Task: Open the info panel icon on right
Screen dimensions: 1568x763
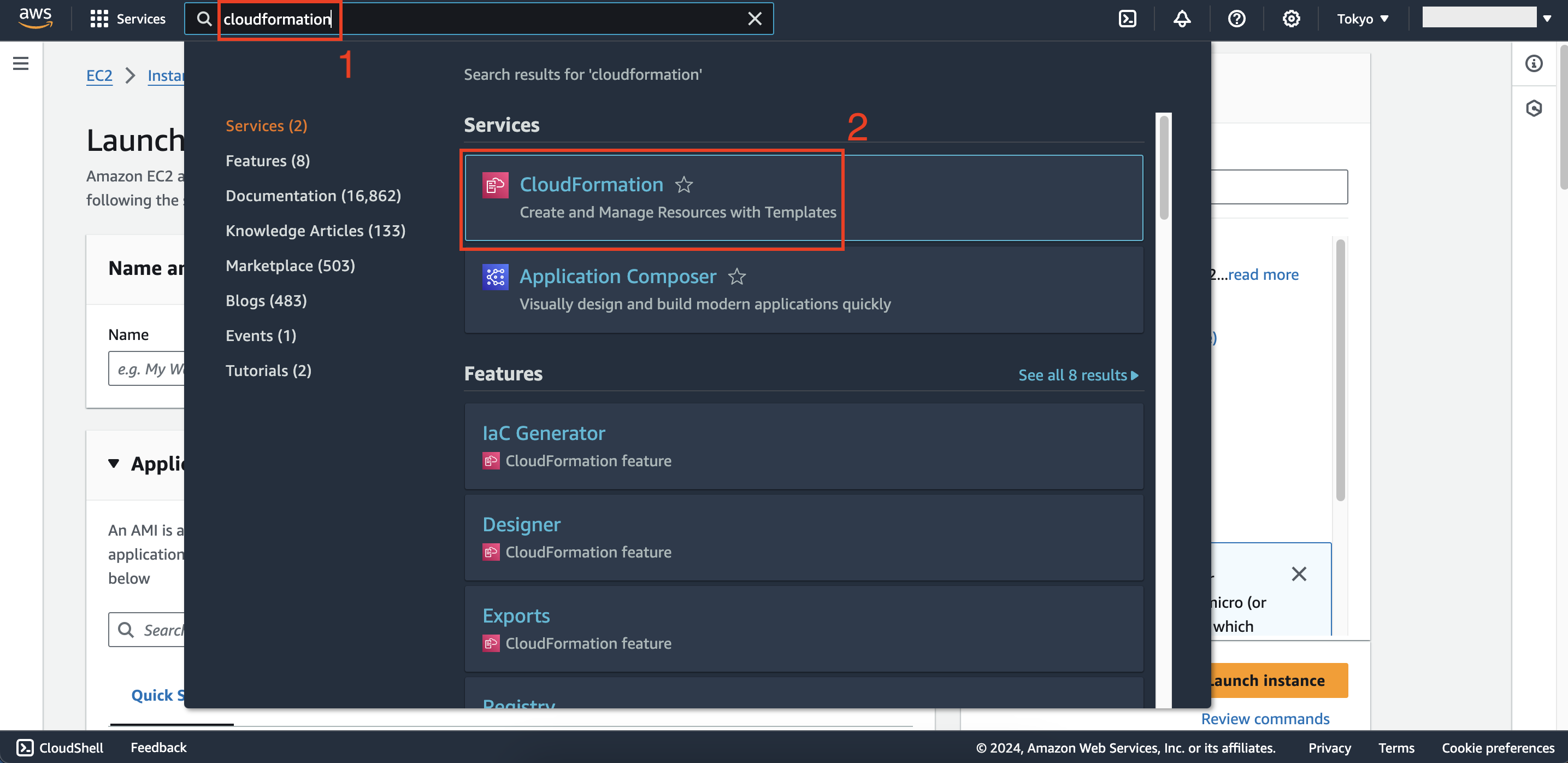Action: [x=1533, y=63]
